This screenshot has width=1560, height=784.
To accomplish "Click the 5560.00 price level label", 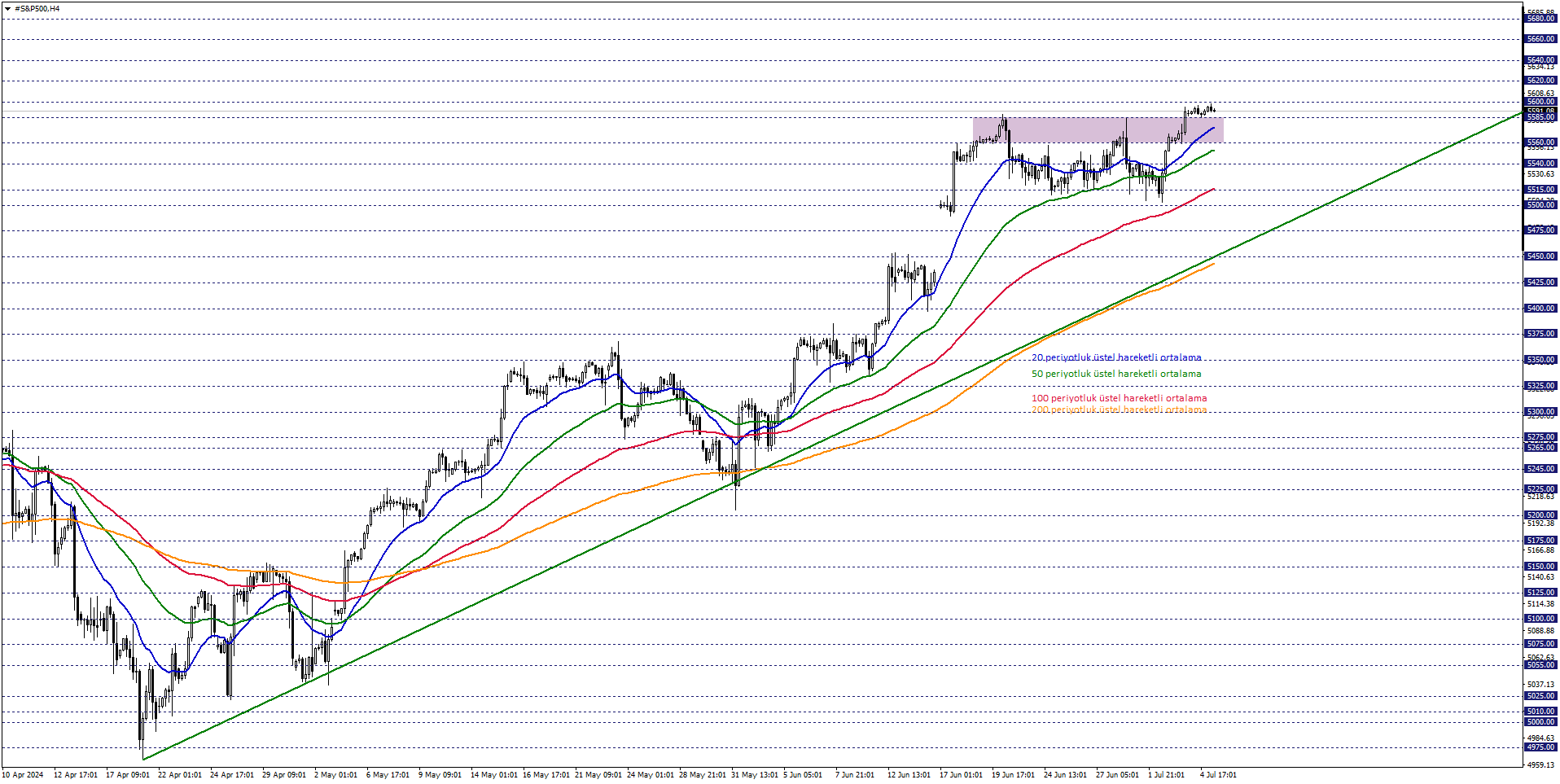I will (x=1540, y=142).
